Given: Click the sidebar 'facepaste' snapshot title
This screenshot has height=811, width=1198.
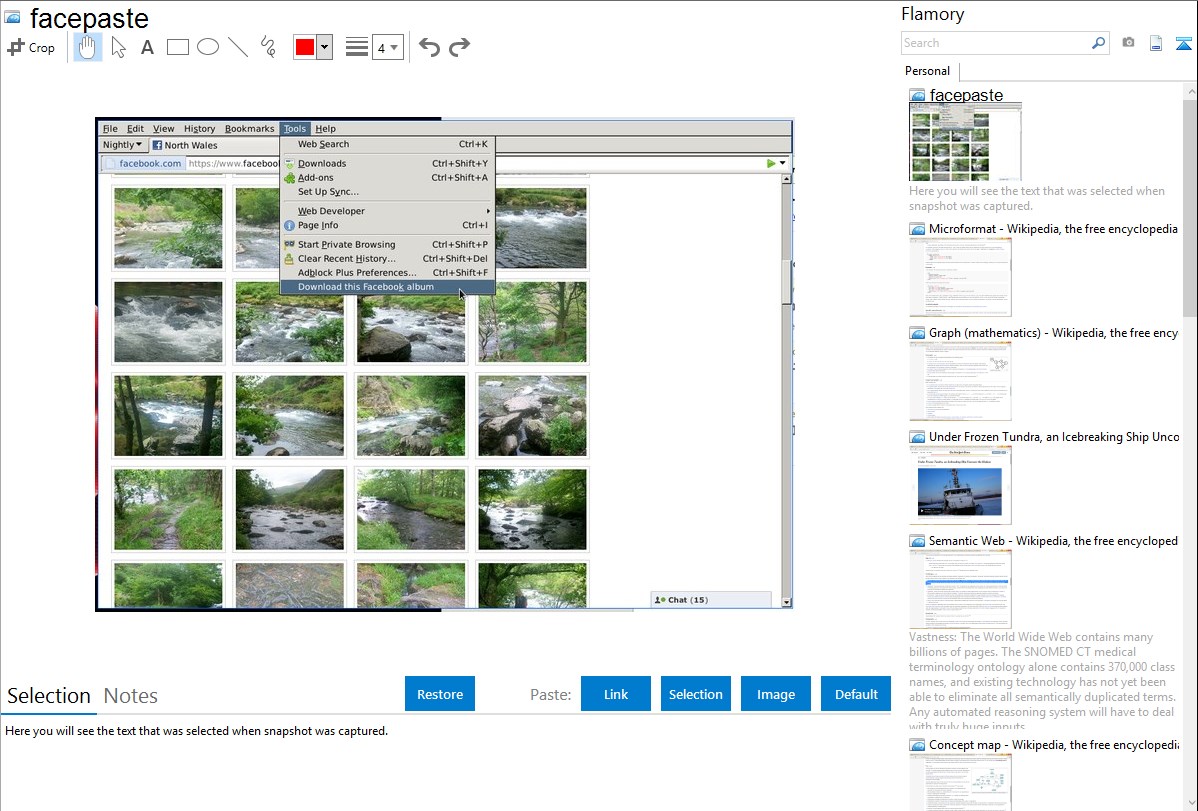Looking at the screenshot, I should 966,95.
